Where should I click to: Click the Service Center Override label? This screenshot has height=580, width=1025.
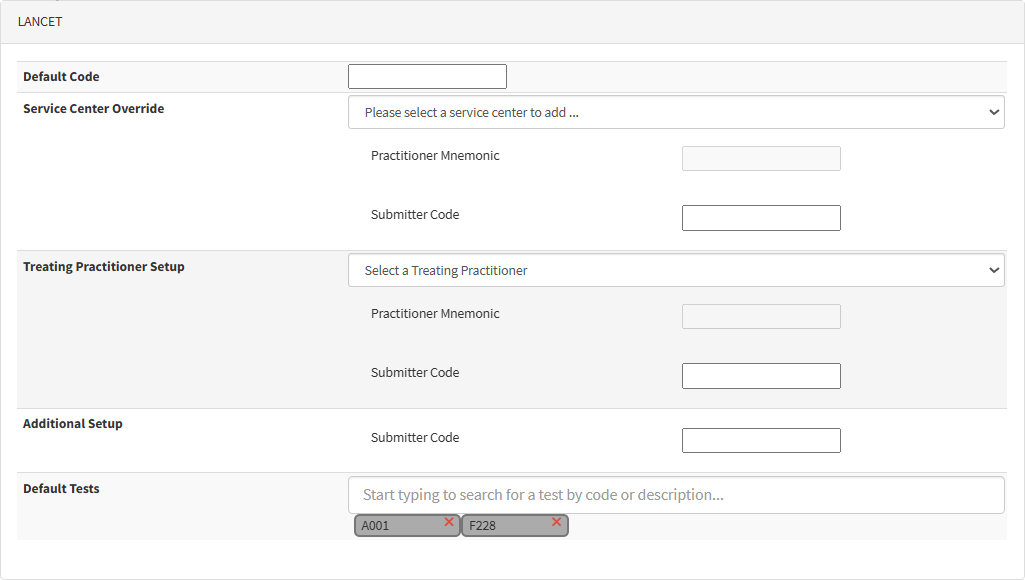pyautogui.click(x=93, y=109)
